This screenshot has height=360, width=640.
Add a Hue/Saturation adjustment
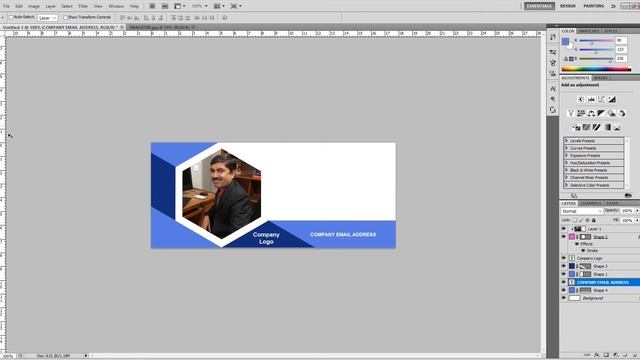pos(581,113)
